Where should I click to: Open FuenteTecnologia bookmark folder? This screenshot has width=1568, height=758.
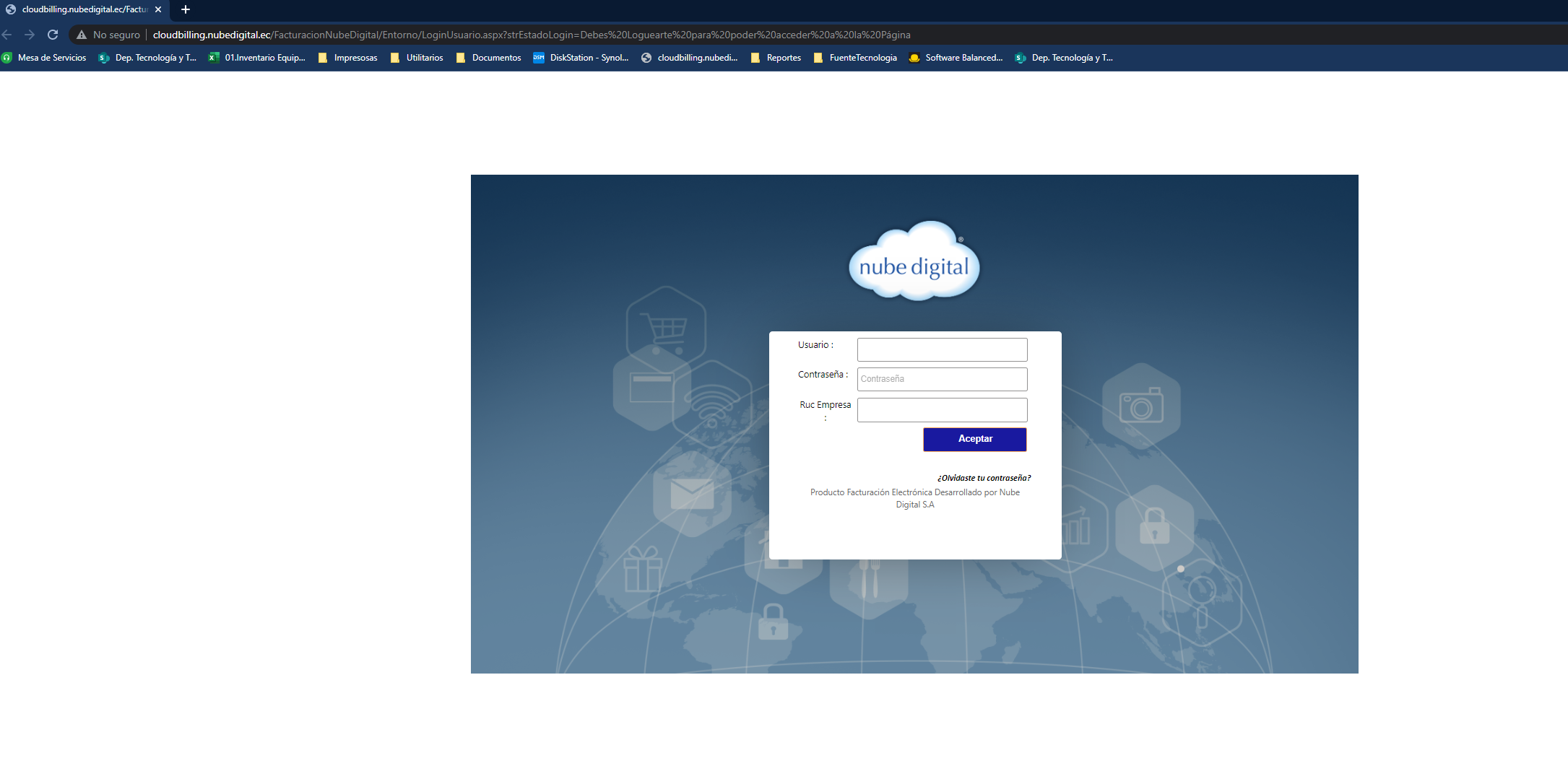[x=855, y=58]
